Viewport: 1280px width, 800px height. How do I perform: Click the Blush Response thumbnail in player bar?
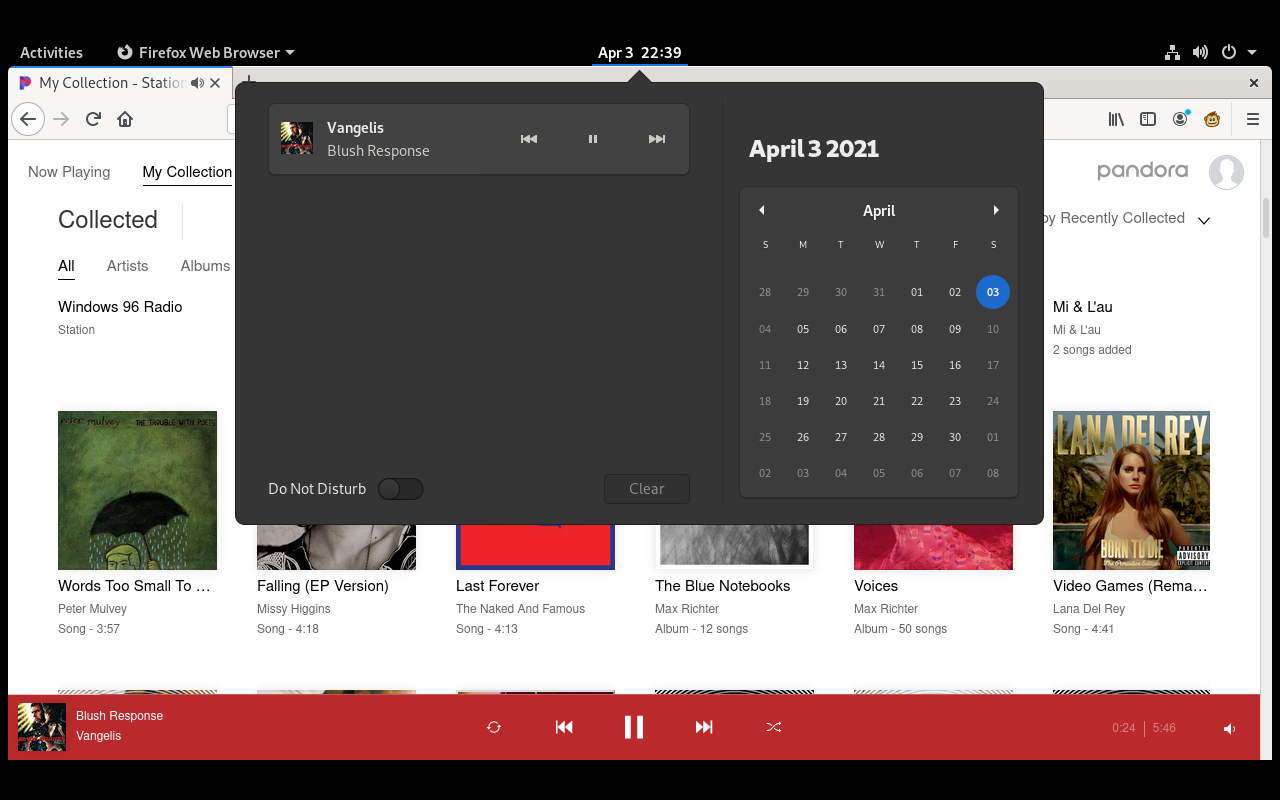pos(42,727)
